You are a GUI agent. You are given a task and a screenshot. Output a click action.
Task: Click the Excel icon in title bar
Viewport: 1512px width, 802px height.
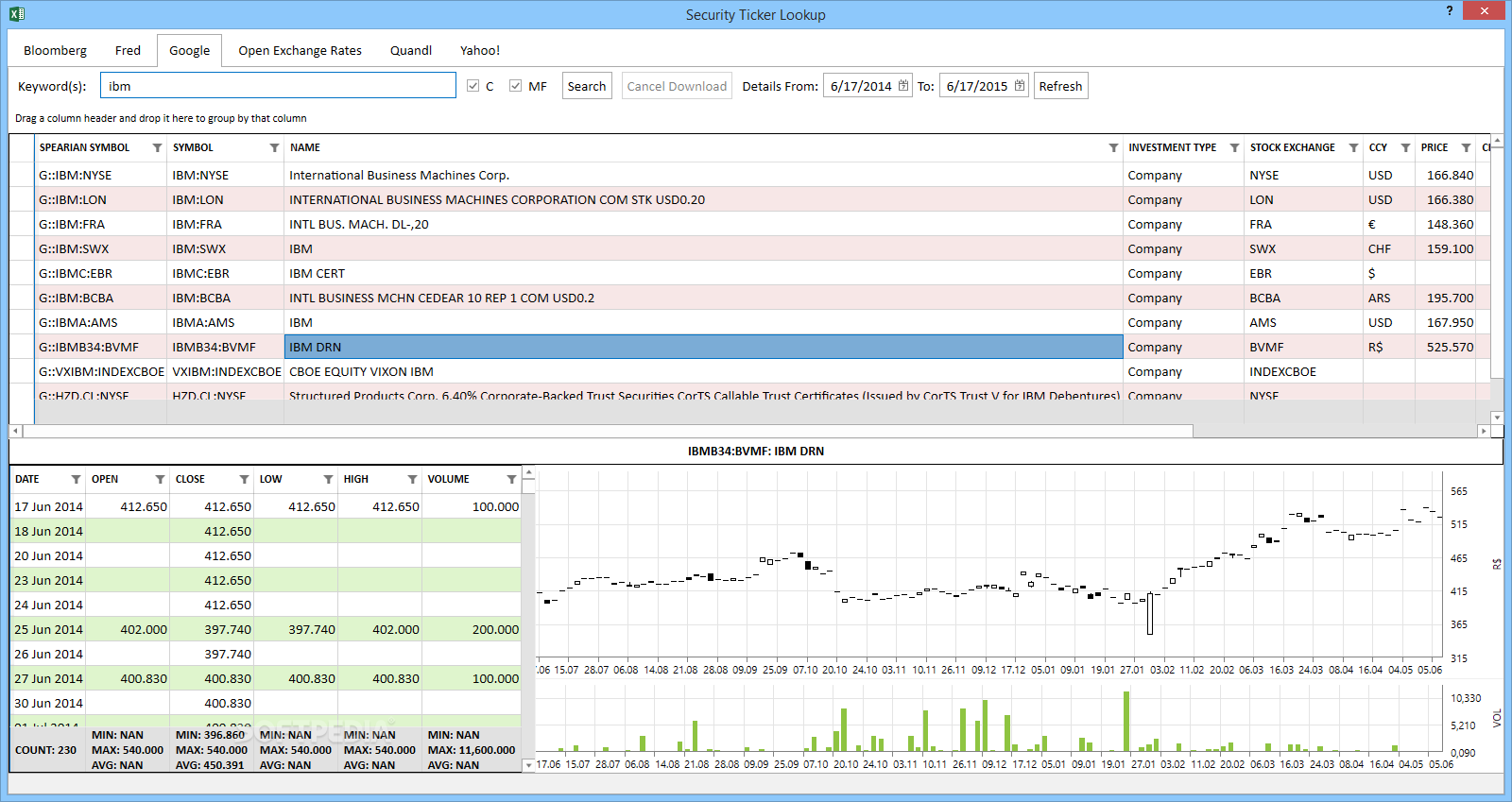[x=16, y=13]
